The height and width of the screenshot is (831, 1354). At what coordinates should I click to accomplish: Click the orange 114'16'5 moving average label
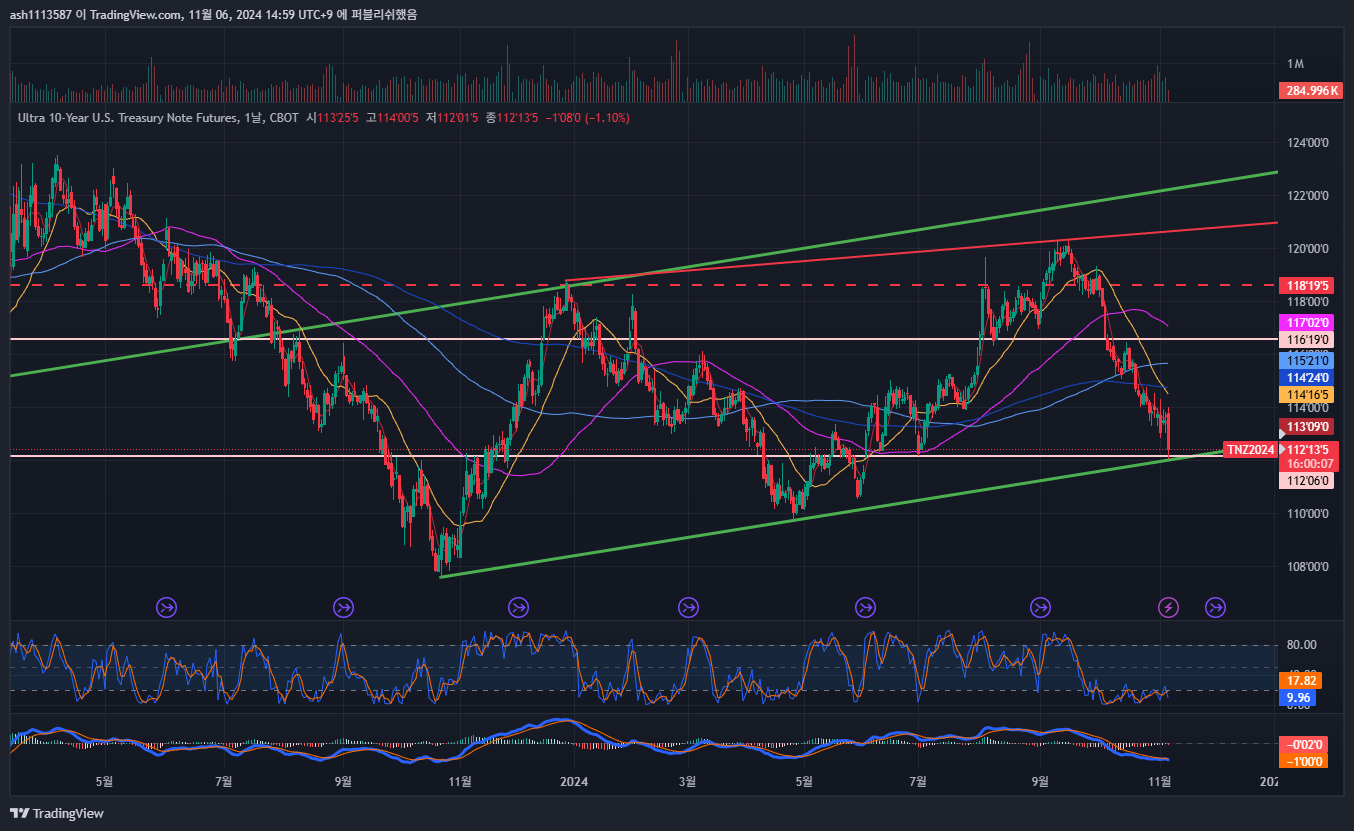pyautogui.click(x=1307, y=395)
